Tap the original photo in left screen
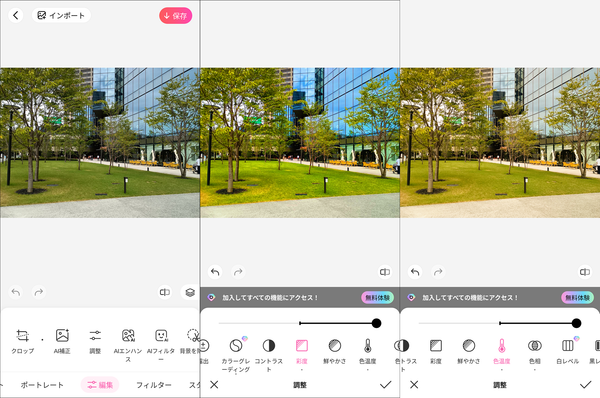600x398 pixels. (x=100, y=143)
